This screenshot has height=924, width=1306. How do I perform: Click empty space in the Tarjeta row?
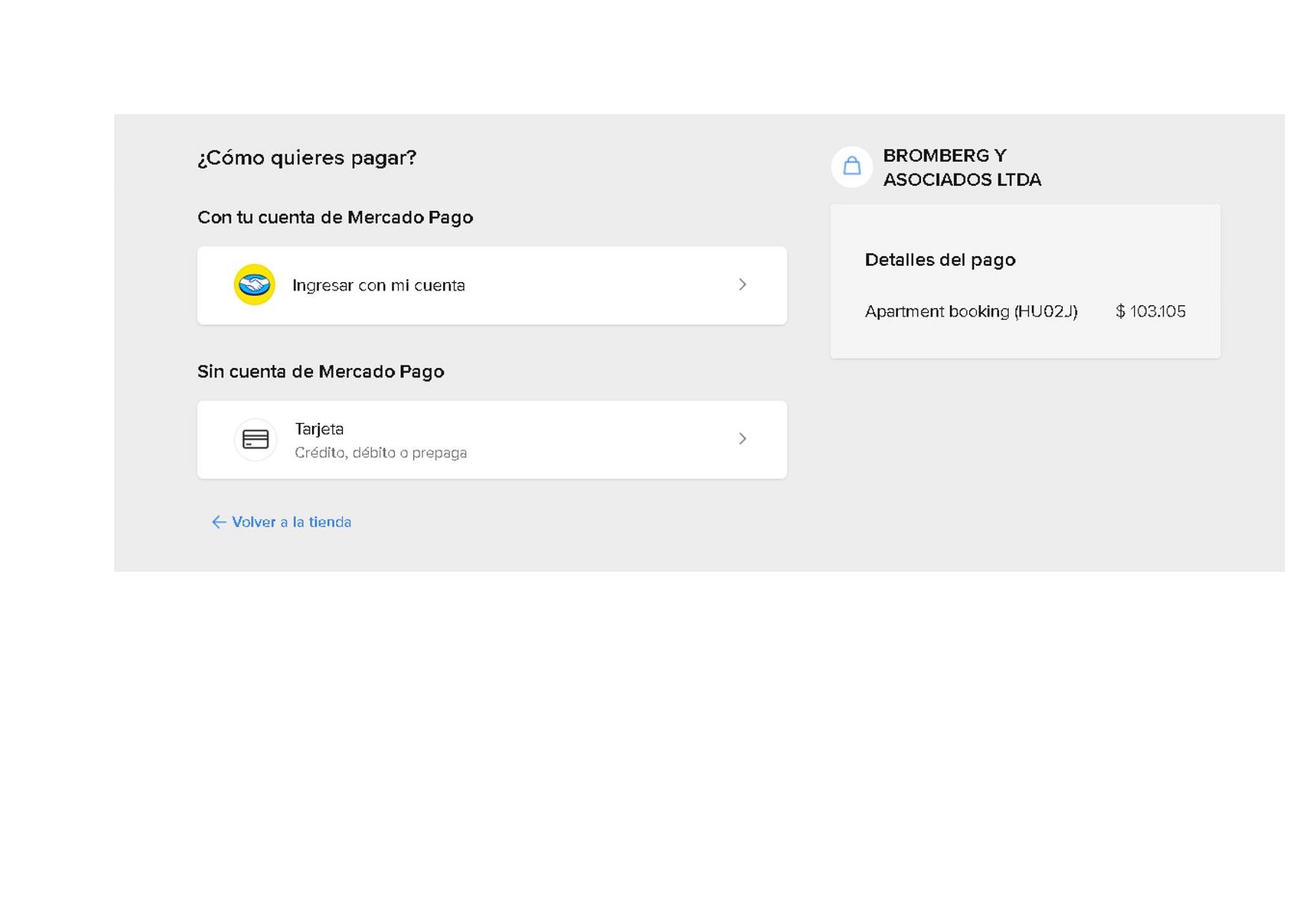coord(599,440)
